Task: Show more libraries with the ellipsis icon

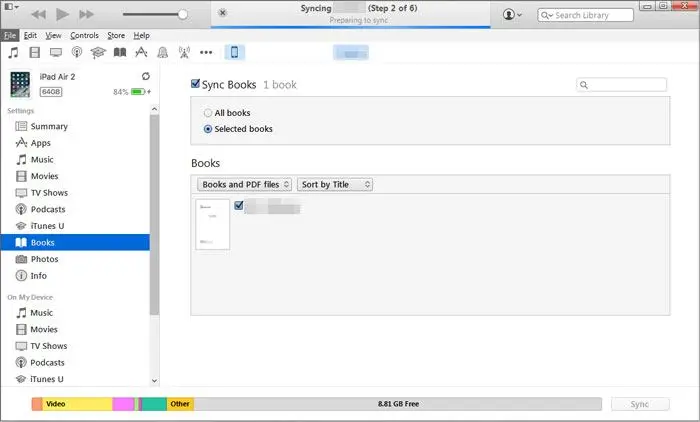Action: [x=206, y=53]
